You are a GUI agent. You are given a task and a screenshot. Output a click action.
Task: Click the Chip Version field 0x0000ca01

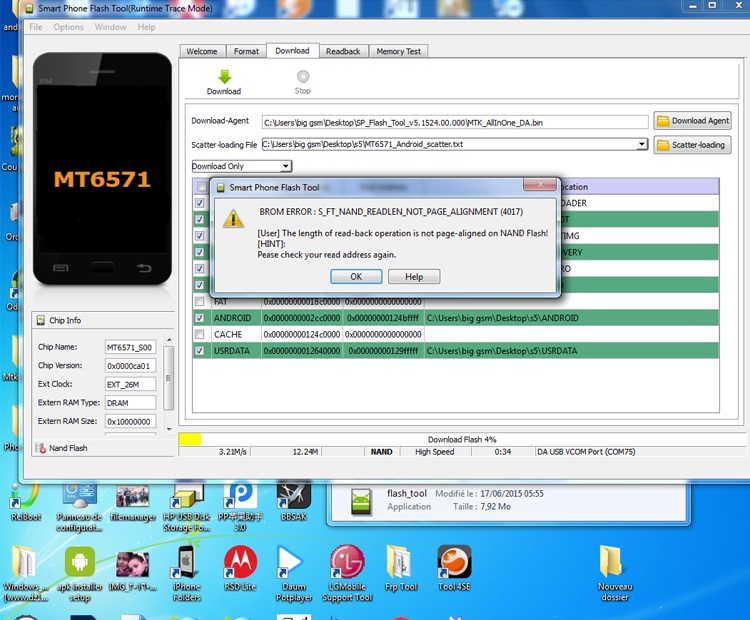tap(130, 366)
